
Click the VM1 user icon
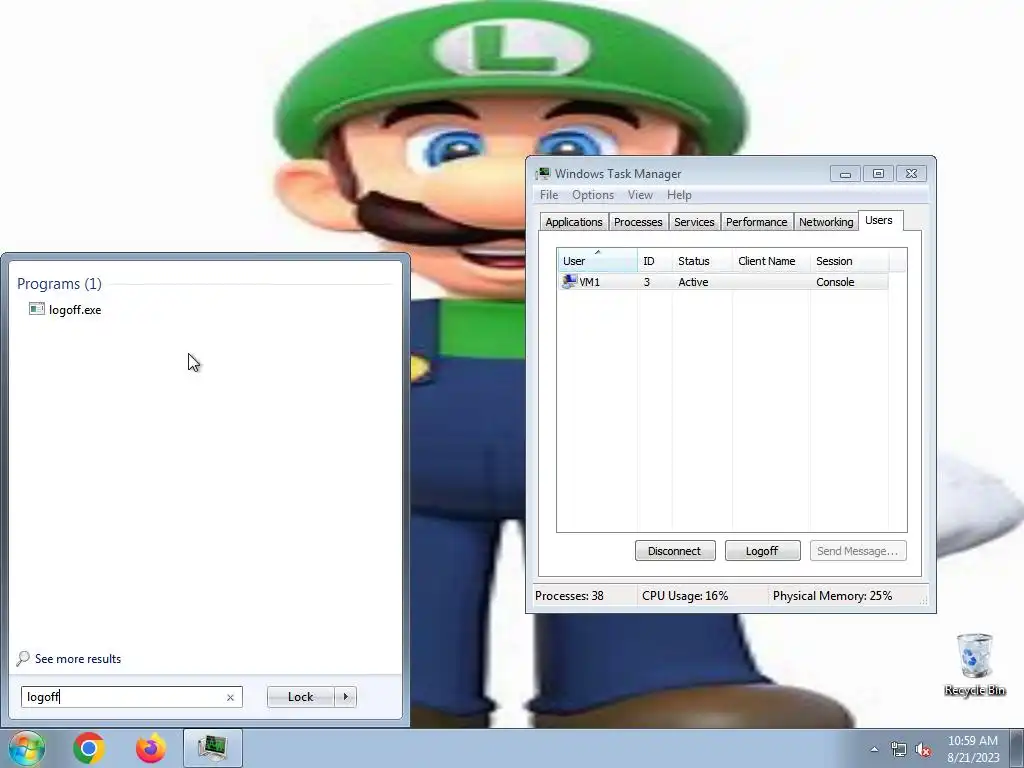(x=569, y=281)
